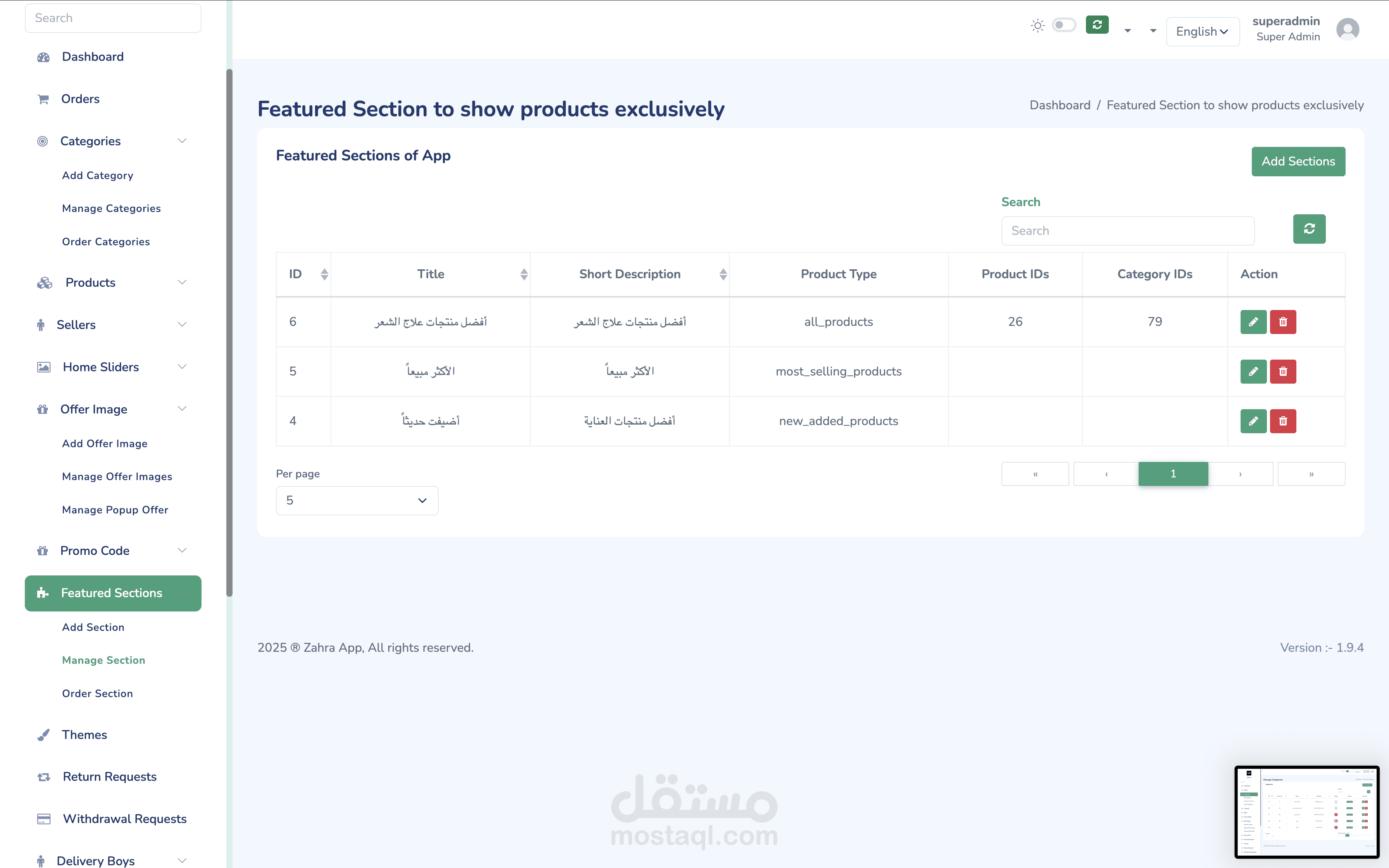
Task: Click the Themes brush icon
Action: (43, 735)
